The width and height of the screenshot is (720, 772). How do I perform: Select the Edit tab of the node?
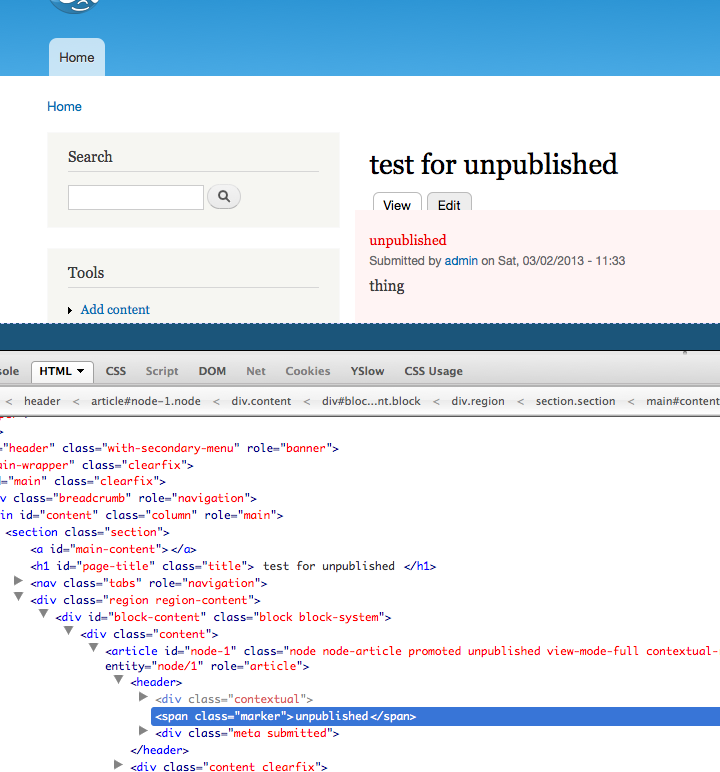click(449, 205)
